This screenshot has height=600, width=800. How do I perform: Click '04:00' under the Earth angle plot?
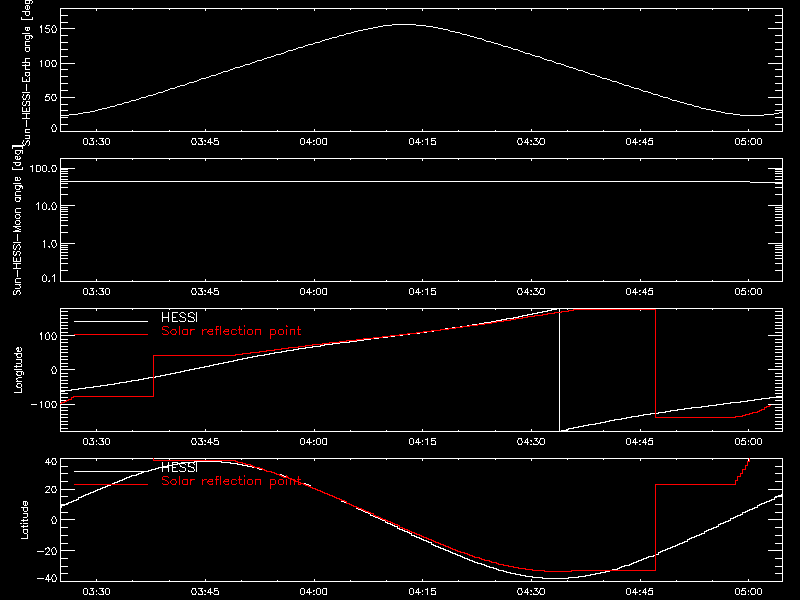click(314, 142)
